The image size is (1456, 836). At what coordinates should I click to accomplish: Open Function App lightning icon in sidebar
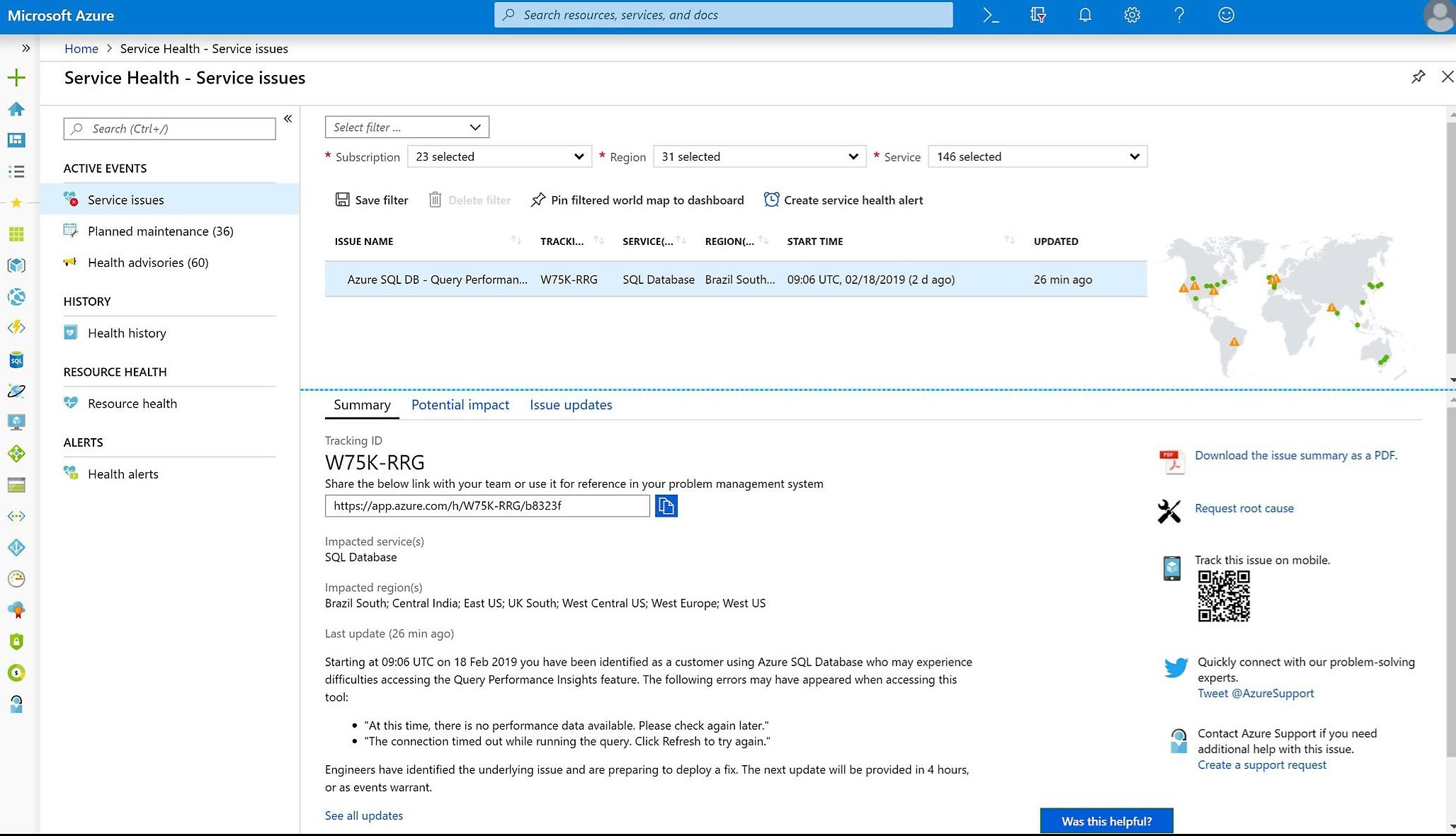[16, 328]
